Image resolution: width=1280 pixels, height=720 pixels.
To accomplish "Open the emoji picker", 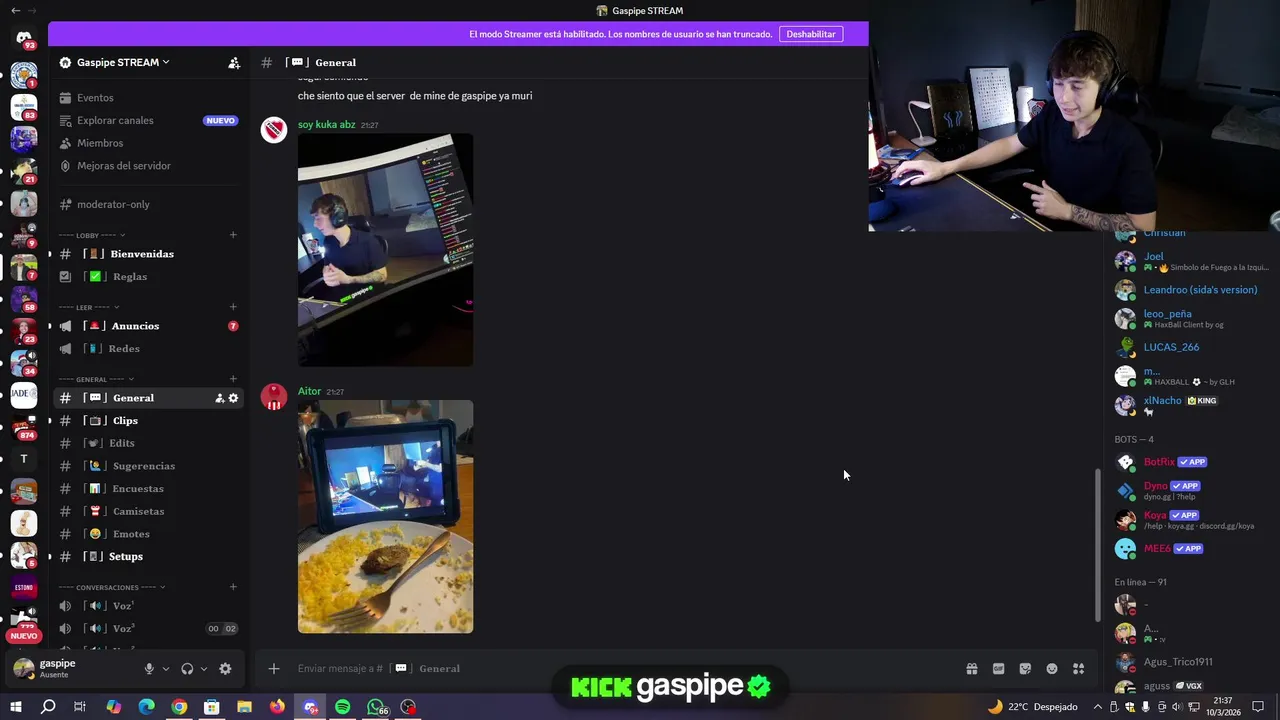I will pos(1052,669).
